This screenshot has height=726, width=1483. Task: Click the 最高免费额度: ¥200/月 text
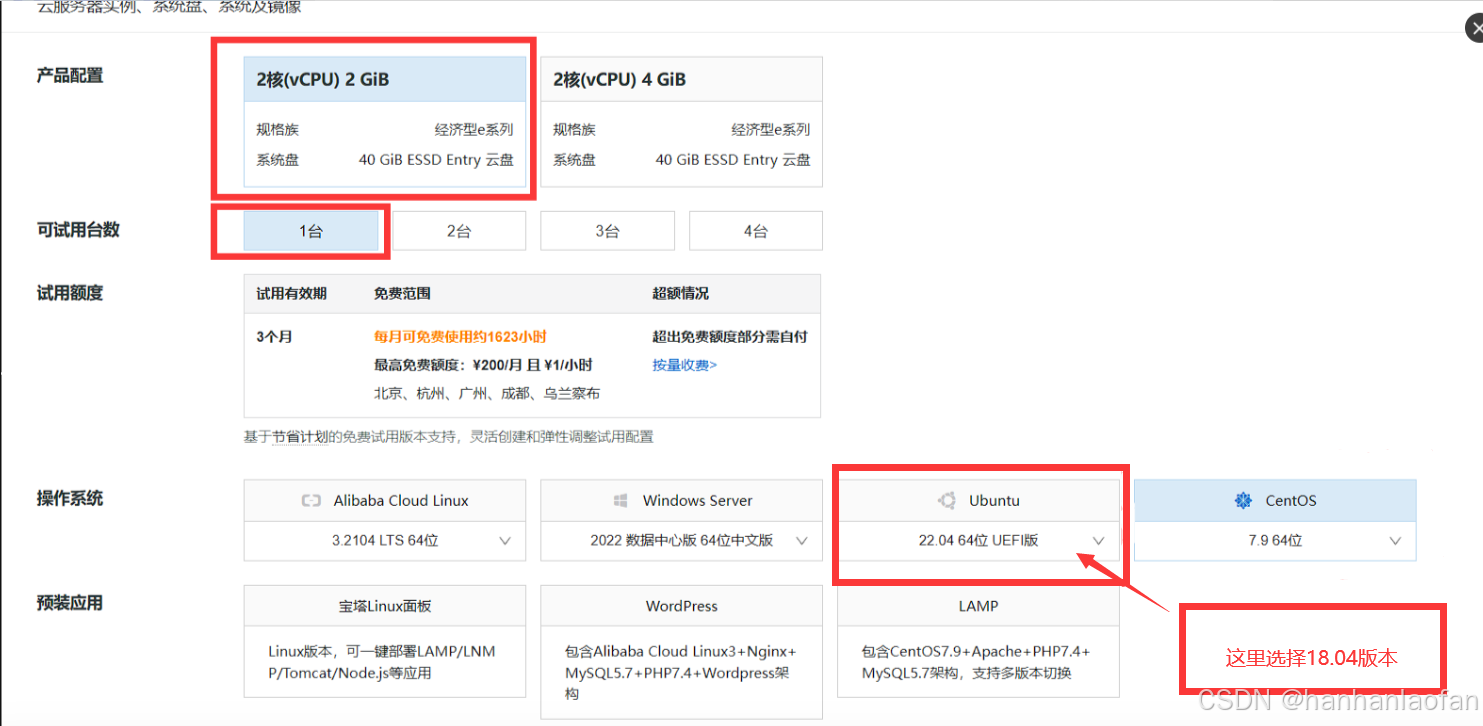pos(446,365)
